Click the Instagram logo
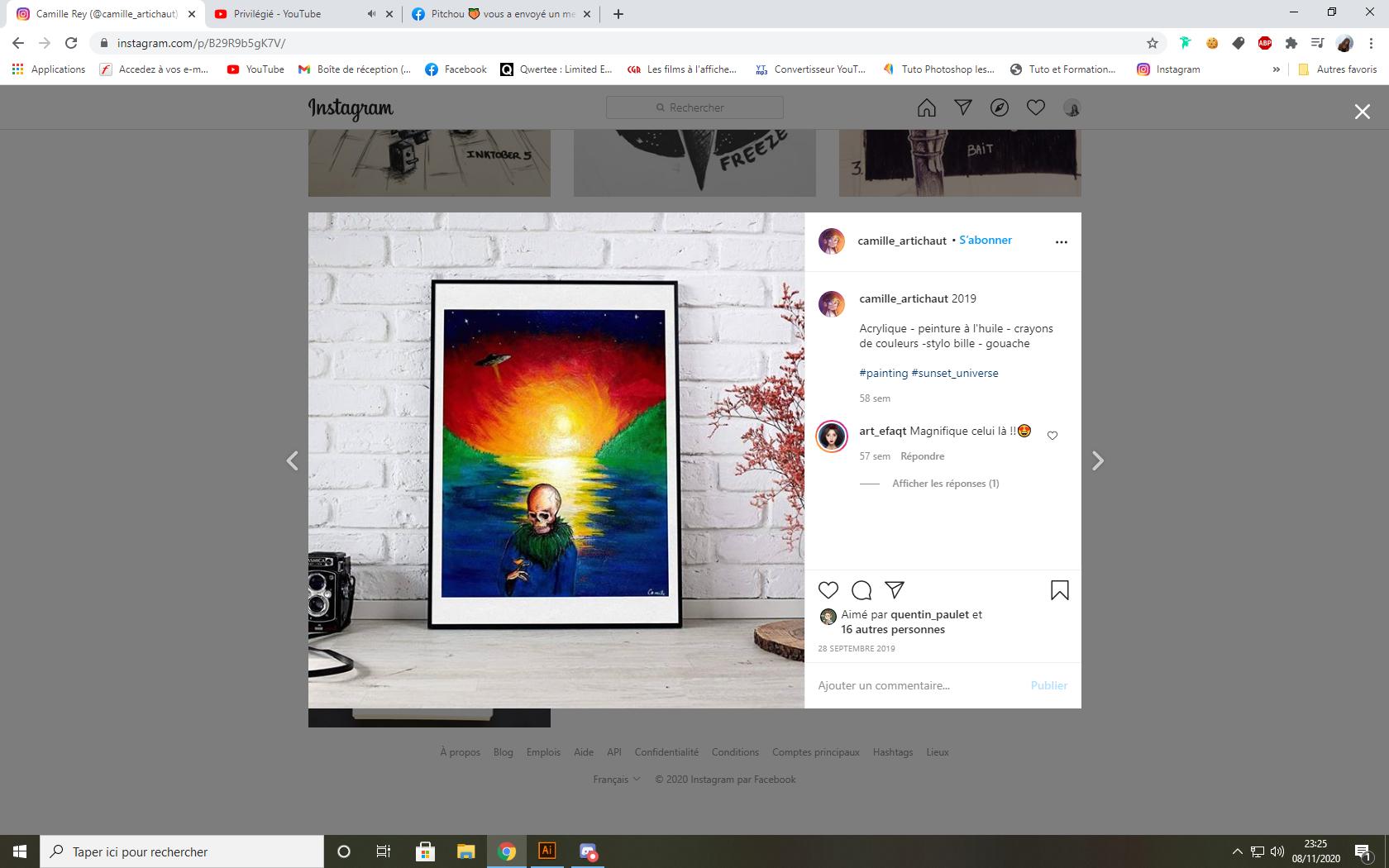The width and height of the screenshot is (1389, 868). point(351,108)
